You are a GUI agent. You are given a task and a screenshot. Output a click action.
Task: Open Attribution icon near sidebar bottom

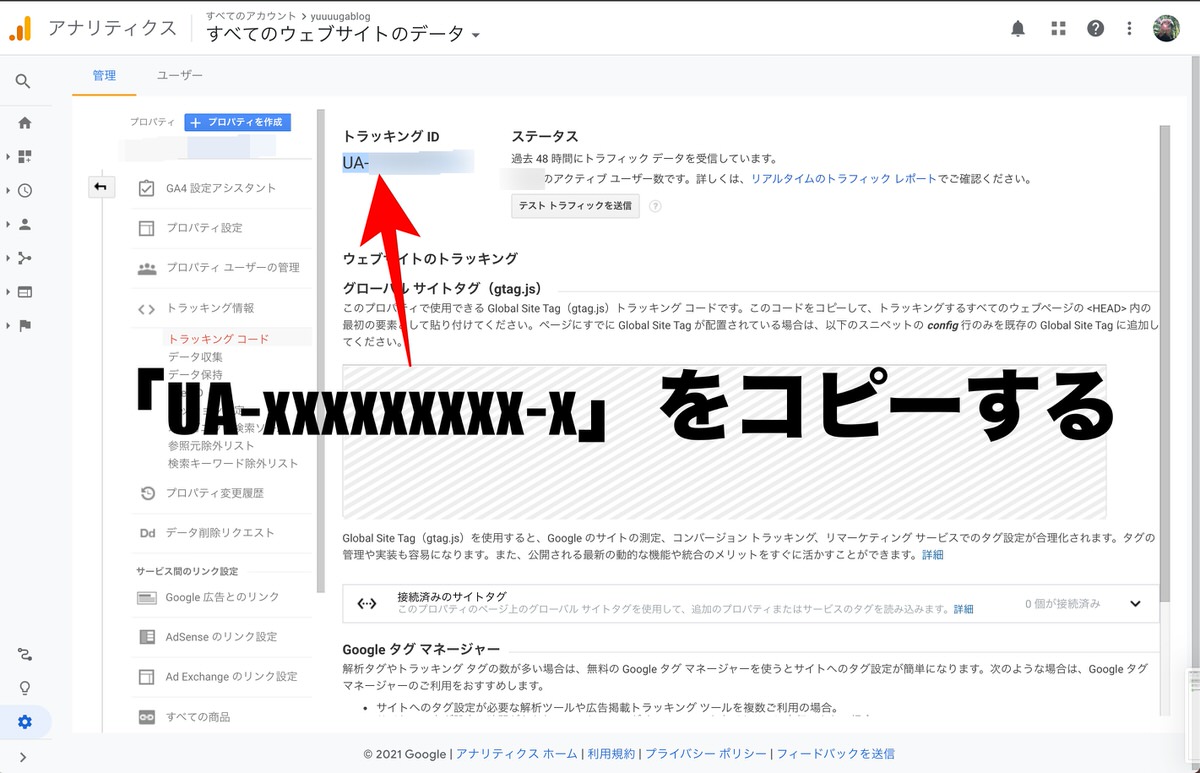[25, 655]
